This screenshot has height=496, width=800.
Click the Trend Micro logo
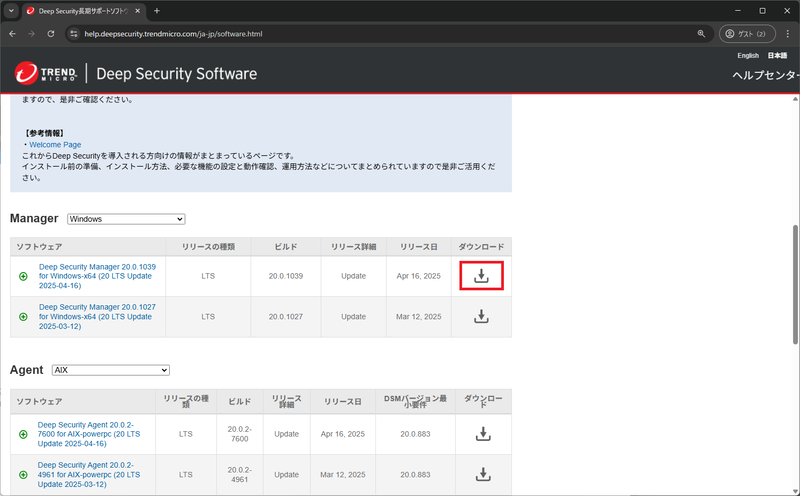coord(46,73)
